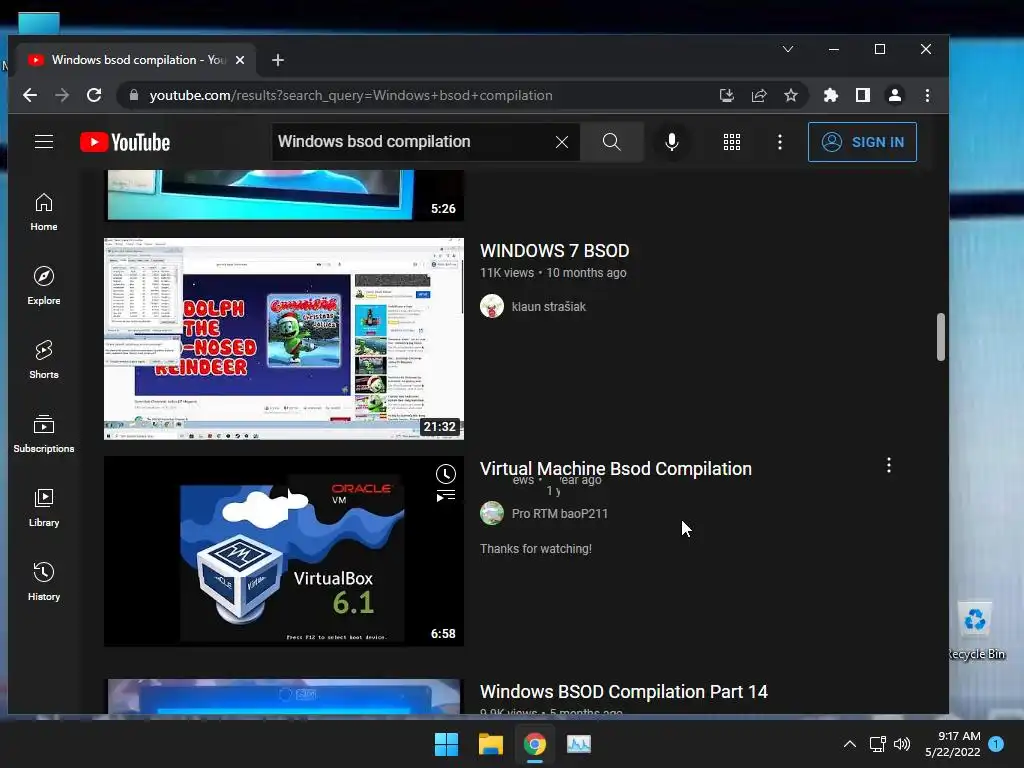This screenshot has width=1024, height=768.
Task: Click the page vertical scrollbar thumb
Action: pos(940,337)
